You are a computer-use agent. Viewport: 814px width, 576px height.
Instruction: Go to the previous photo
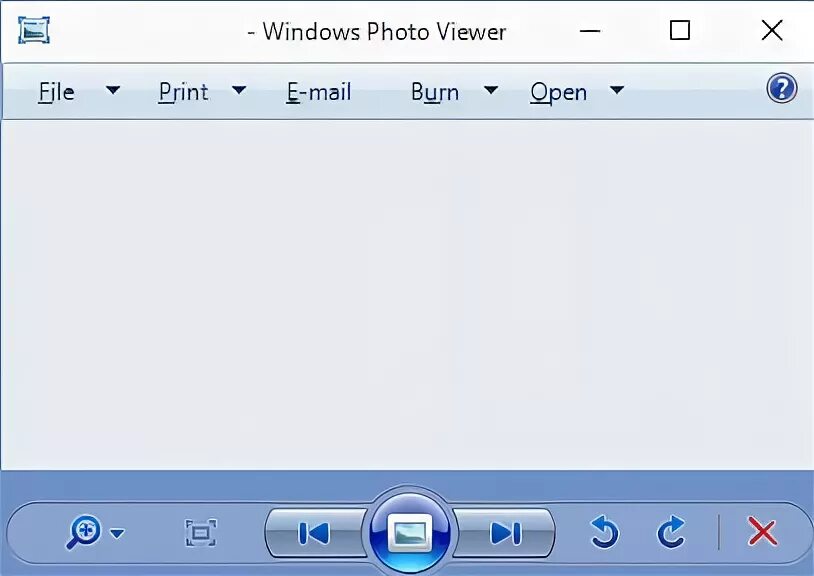[315, 533]
